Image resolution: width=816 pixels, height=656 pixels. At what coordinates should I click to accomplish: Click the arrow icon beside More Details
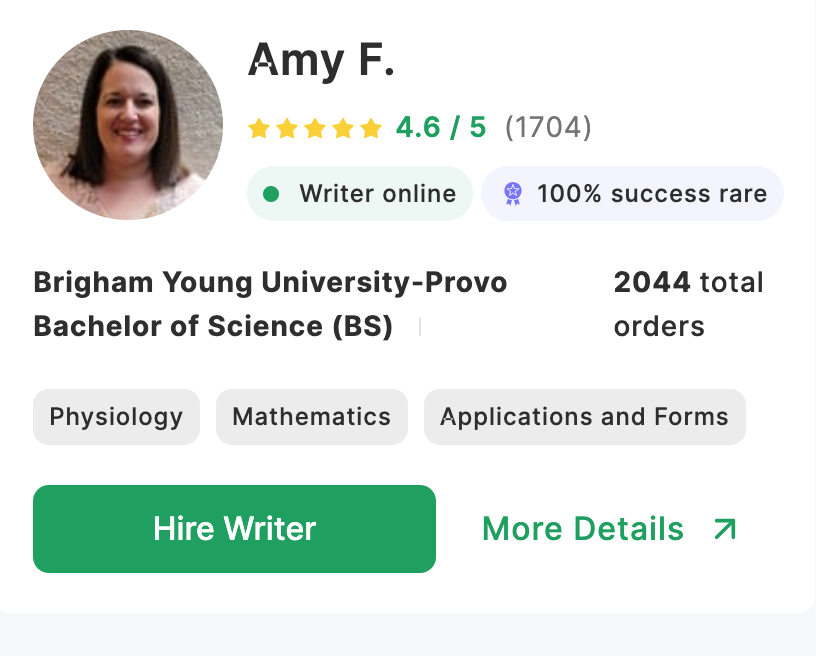click(x=725, y=529)
